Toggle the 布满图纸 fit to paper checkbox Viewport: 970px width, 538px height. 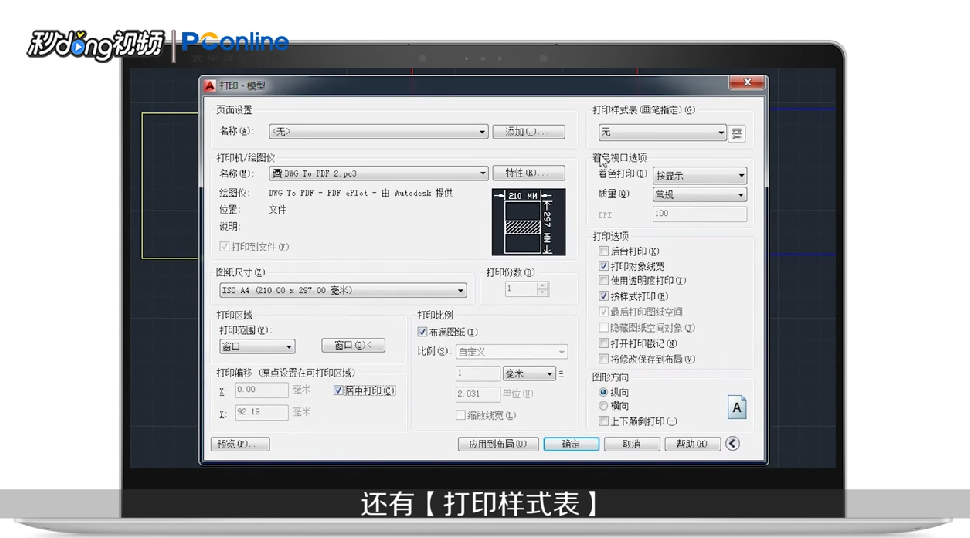423,332
